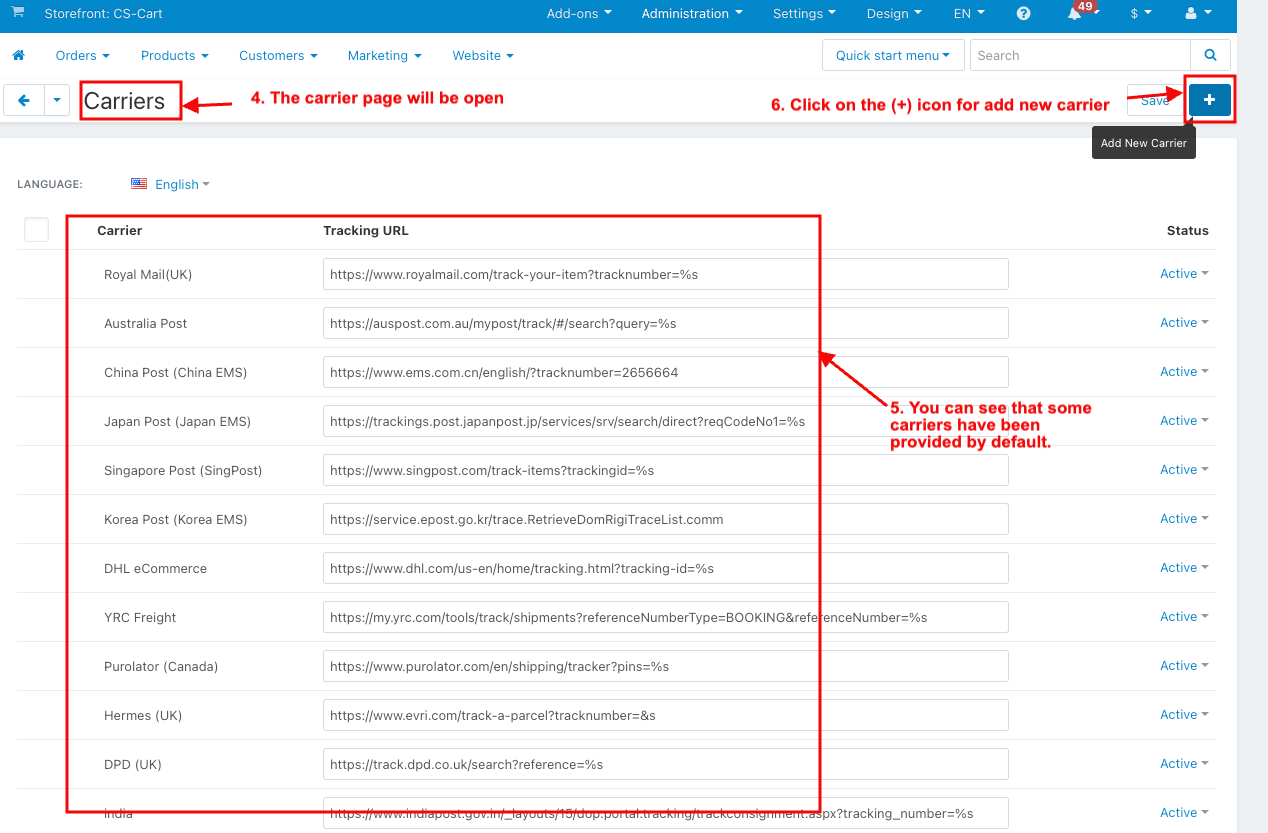Click the 'Carrier' column header

coord(120,230)
